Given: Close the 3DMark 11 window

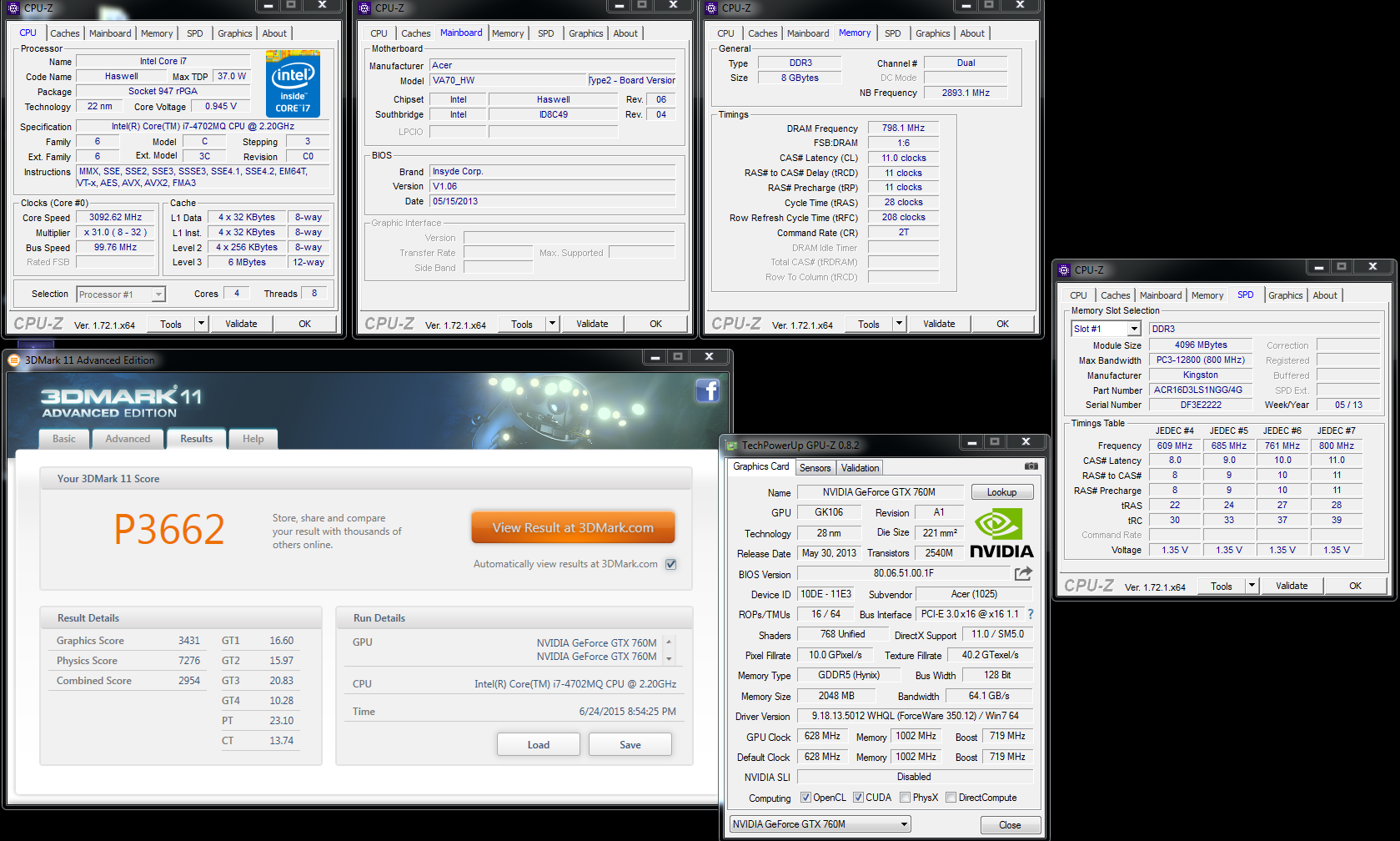Looking at the screenshot, I should [x=710, y=357].
